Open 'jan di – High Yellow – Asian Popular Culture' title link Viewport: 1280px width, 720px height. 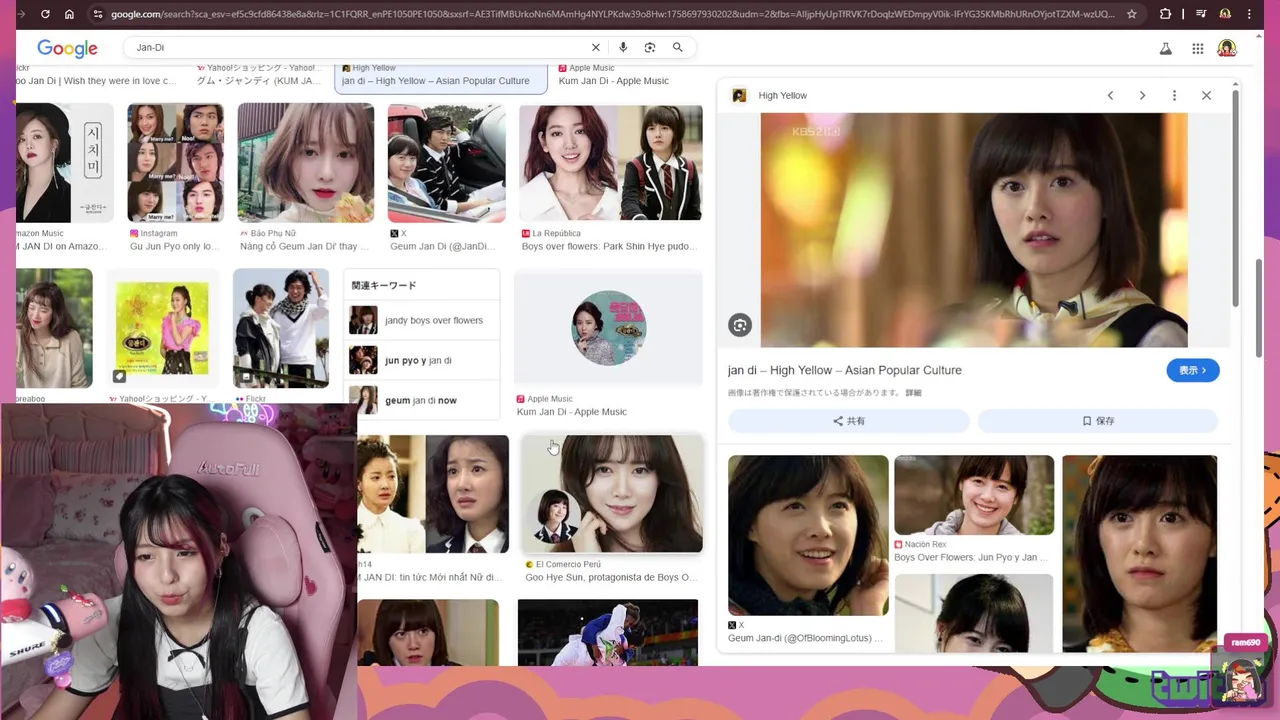(845, 370)
